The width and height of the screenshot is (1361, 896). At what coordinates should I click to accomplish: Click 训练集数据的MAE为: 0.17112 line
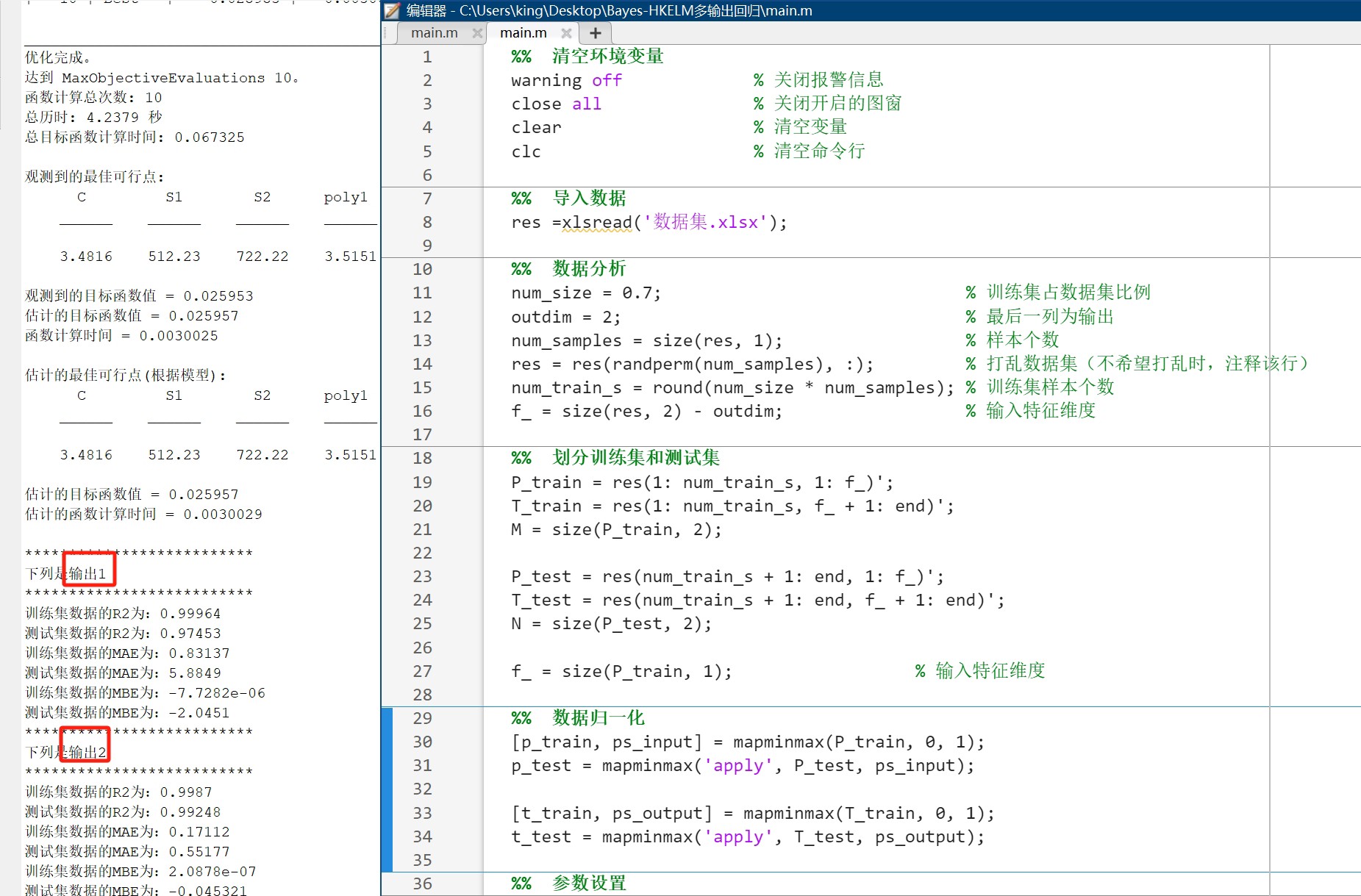(x=127, y=831)
